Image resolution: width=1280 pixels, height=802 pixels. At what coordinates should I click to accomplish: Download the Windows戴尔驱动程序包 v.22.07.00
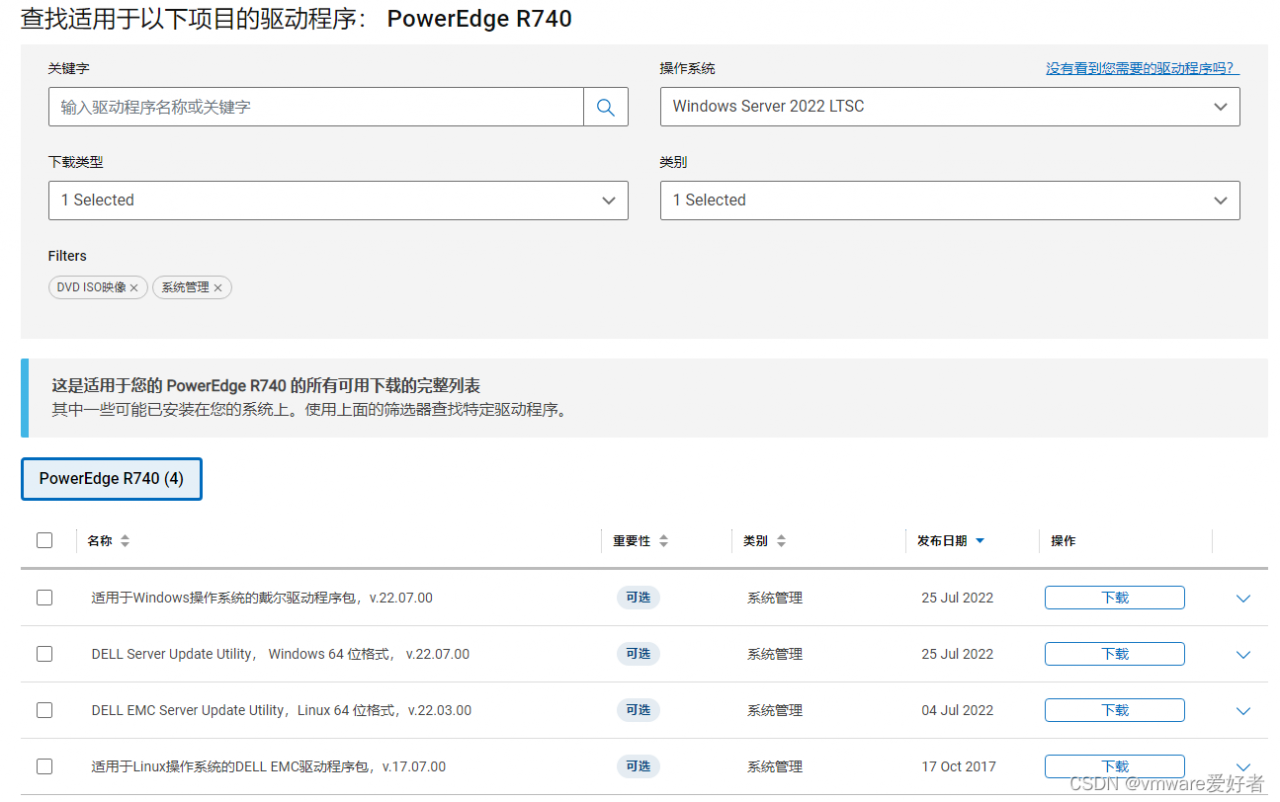[x=1115, y=597]
